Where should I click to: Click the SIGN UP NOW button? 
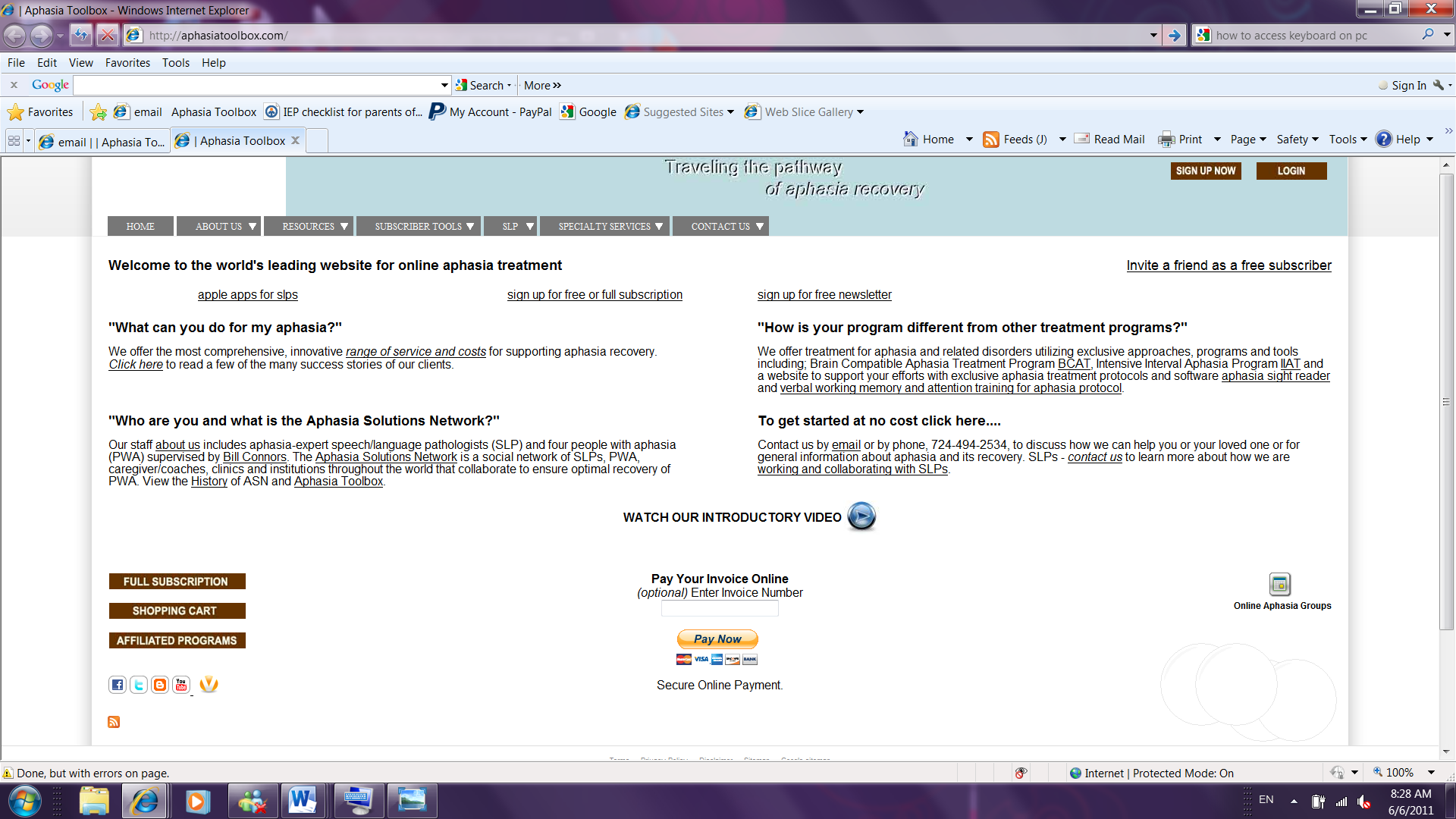tap(1206, 171)
